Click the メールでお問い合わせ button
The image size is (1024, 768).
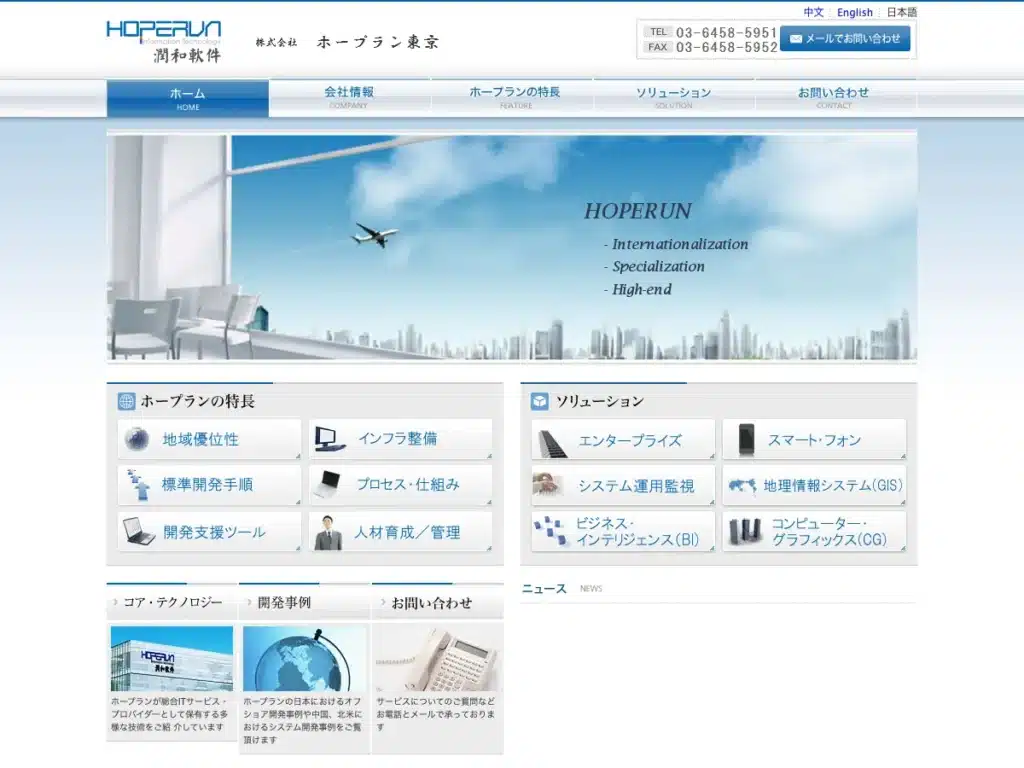845,39
